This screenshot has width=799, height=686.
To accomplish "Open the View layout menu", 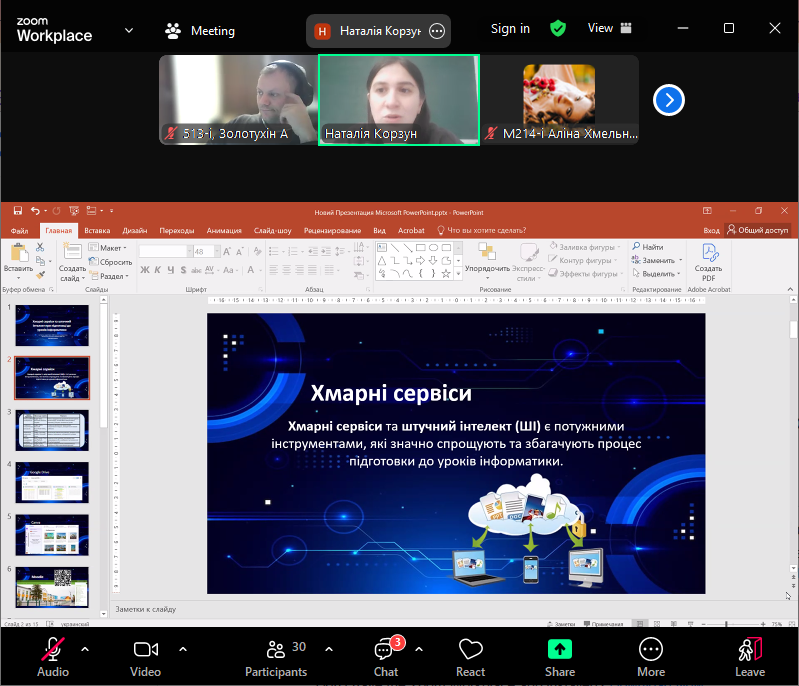I will tap(614, 29).
